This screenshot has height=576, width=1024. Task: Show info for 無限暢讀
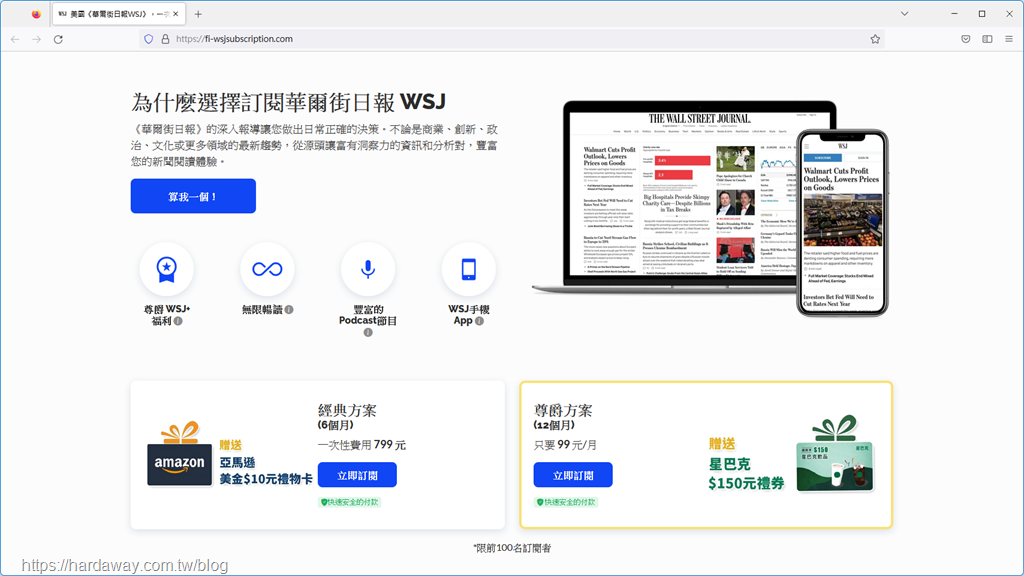coord(289,310)
